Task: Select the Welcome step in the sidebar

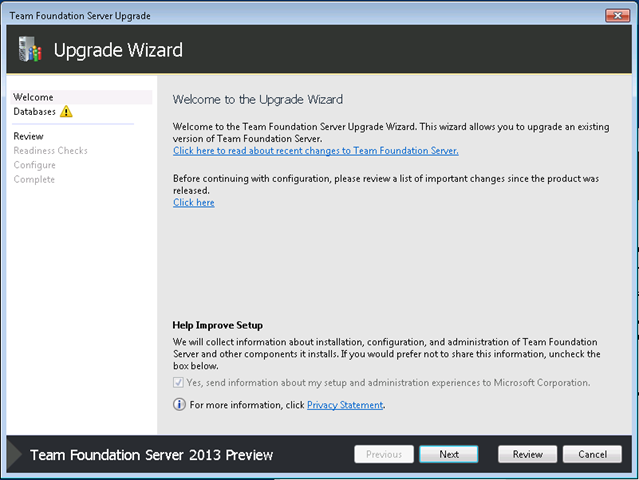Action: pyautogui.click(x=33, y=97)
